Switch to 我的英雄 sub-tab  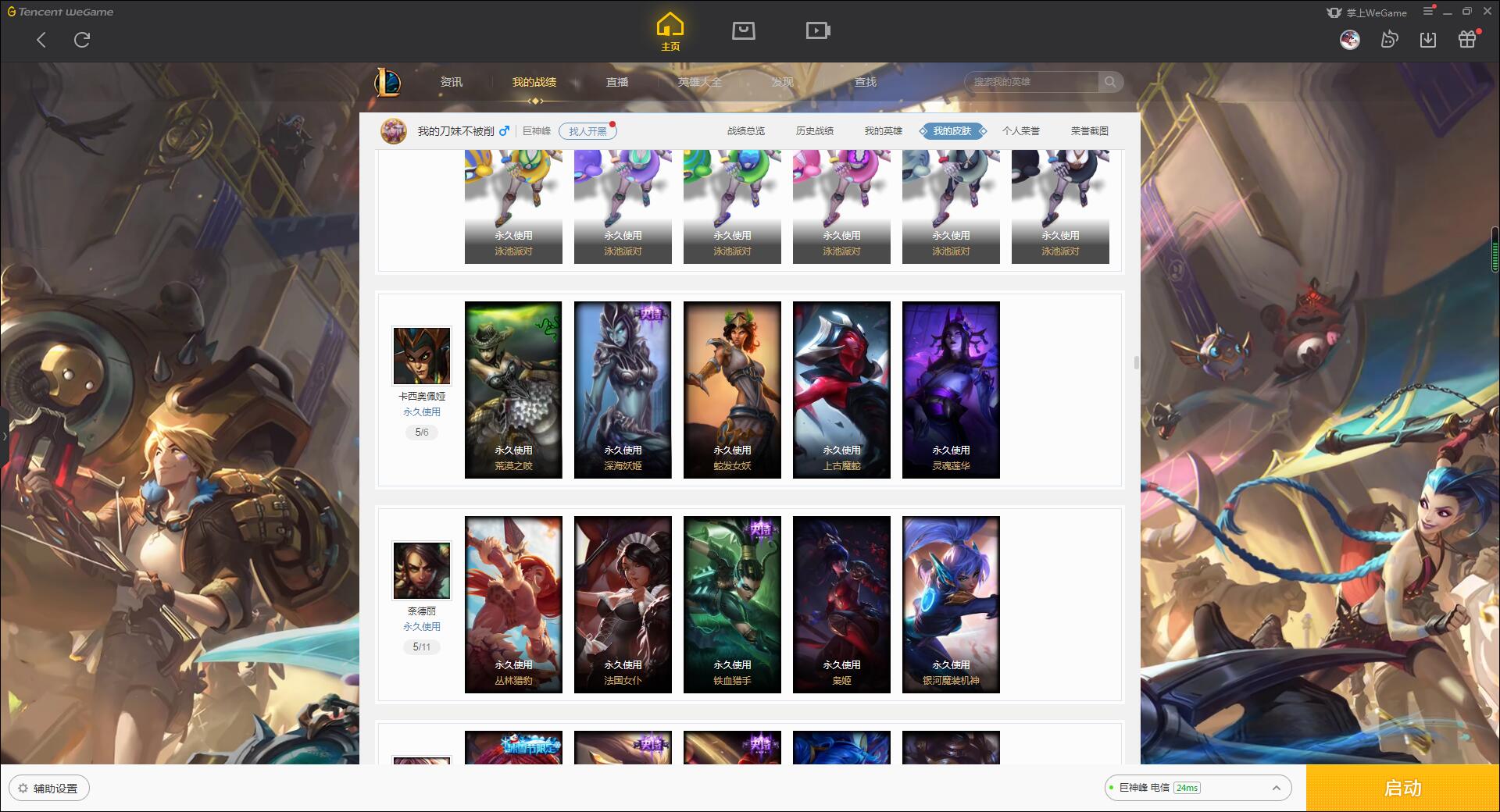click(x=884, y=131)
